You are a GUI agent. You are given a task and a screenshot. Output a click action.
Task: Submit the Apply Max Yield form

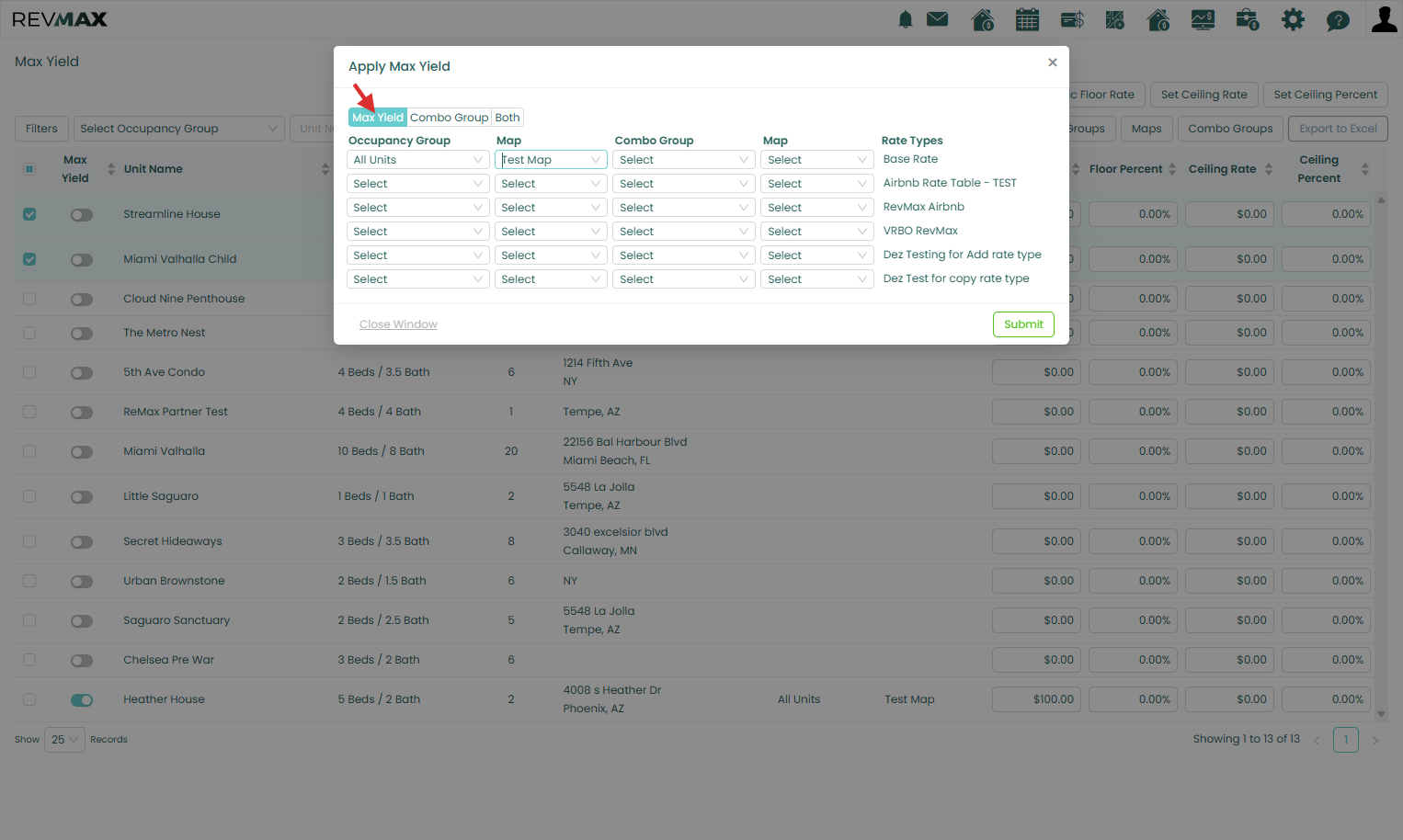point(1023,324)
